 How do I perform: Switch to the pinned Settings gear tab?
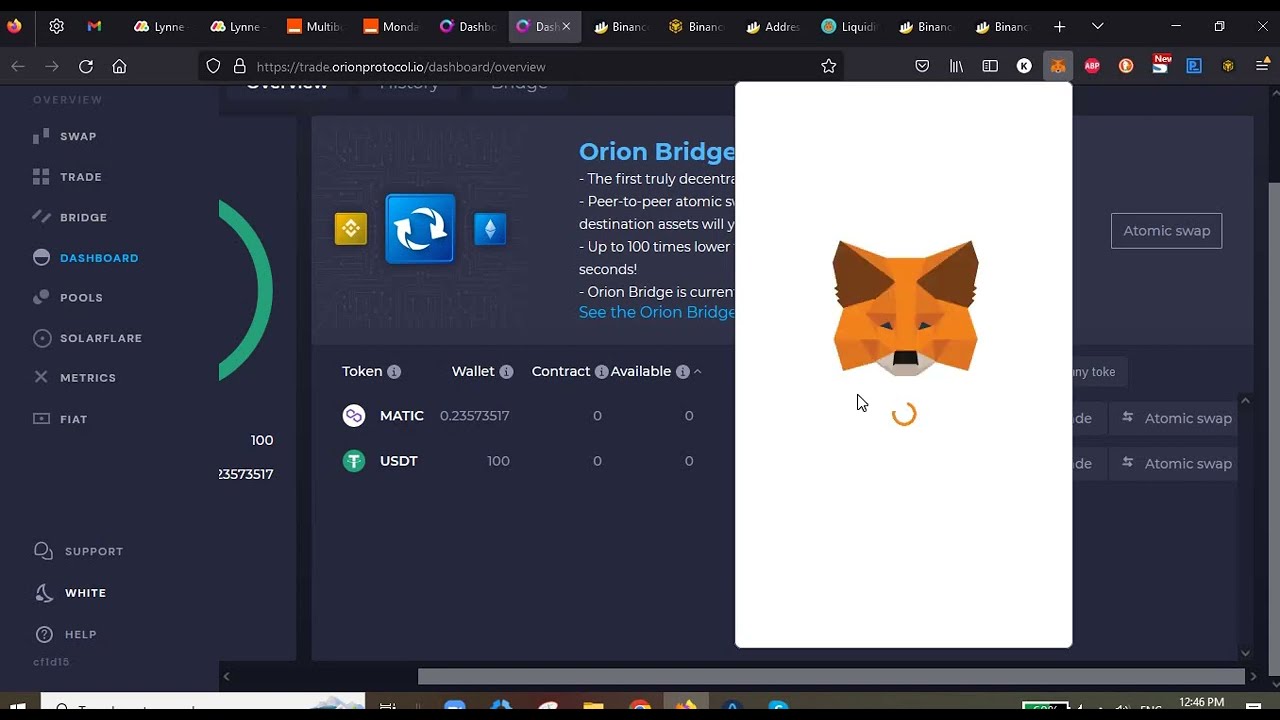(x=56, y=26)
